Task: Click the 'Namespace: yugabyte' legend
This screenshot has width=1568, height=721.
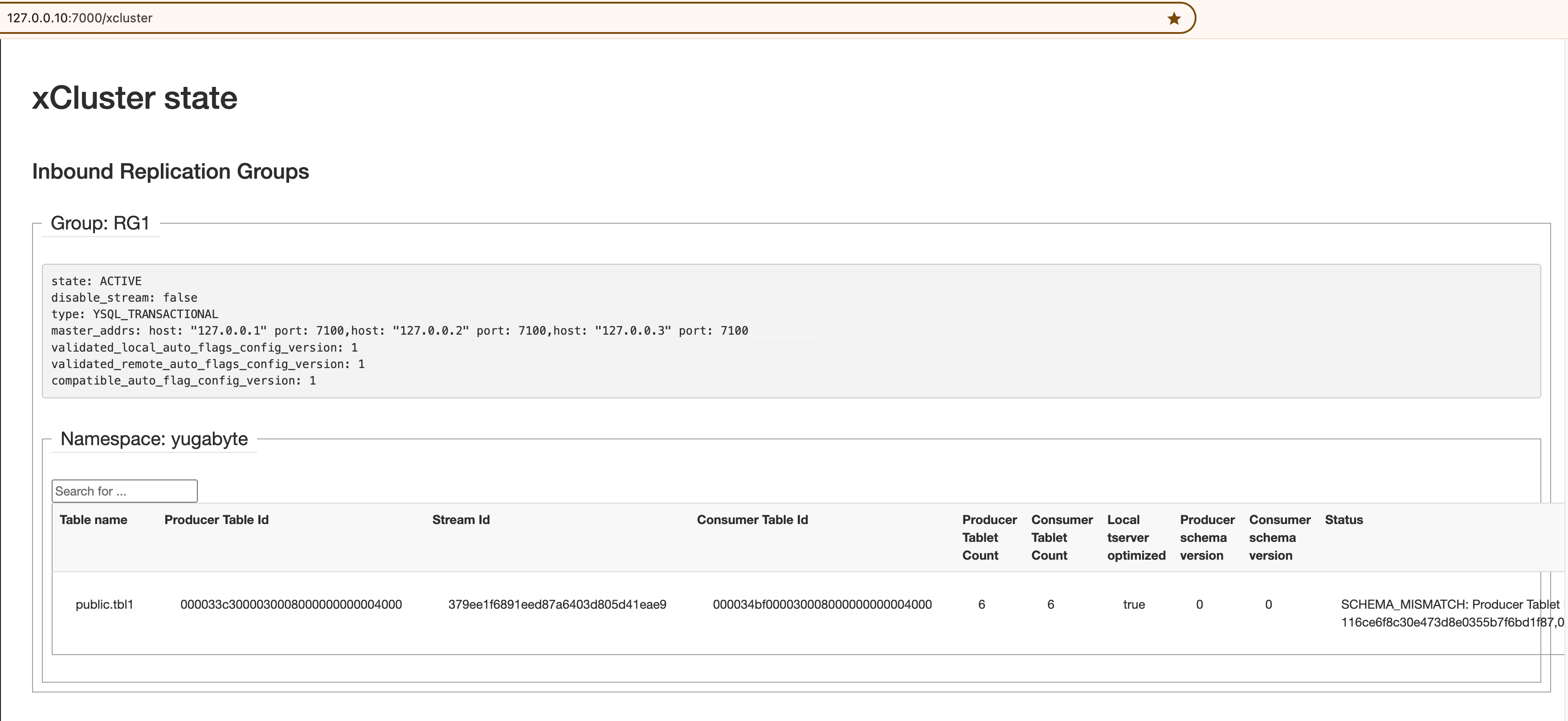Action: coord(154,438)
